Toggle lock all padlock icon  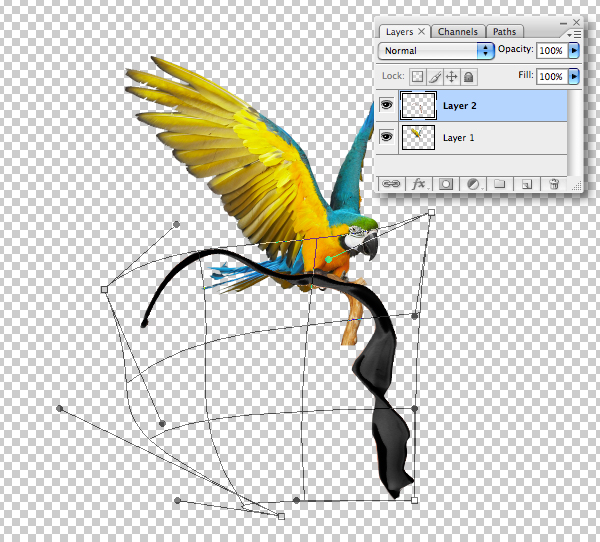pos(469,77)
